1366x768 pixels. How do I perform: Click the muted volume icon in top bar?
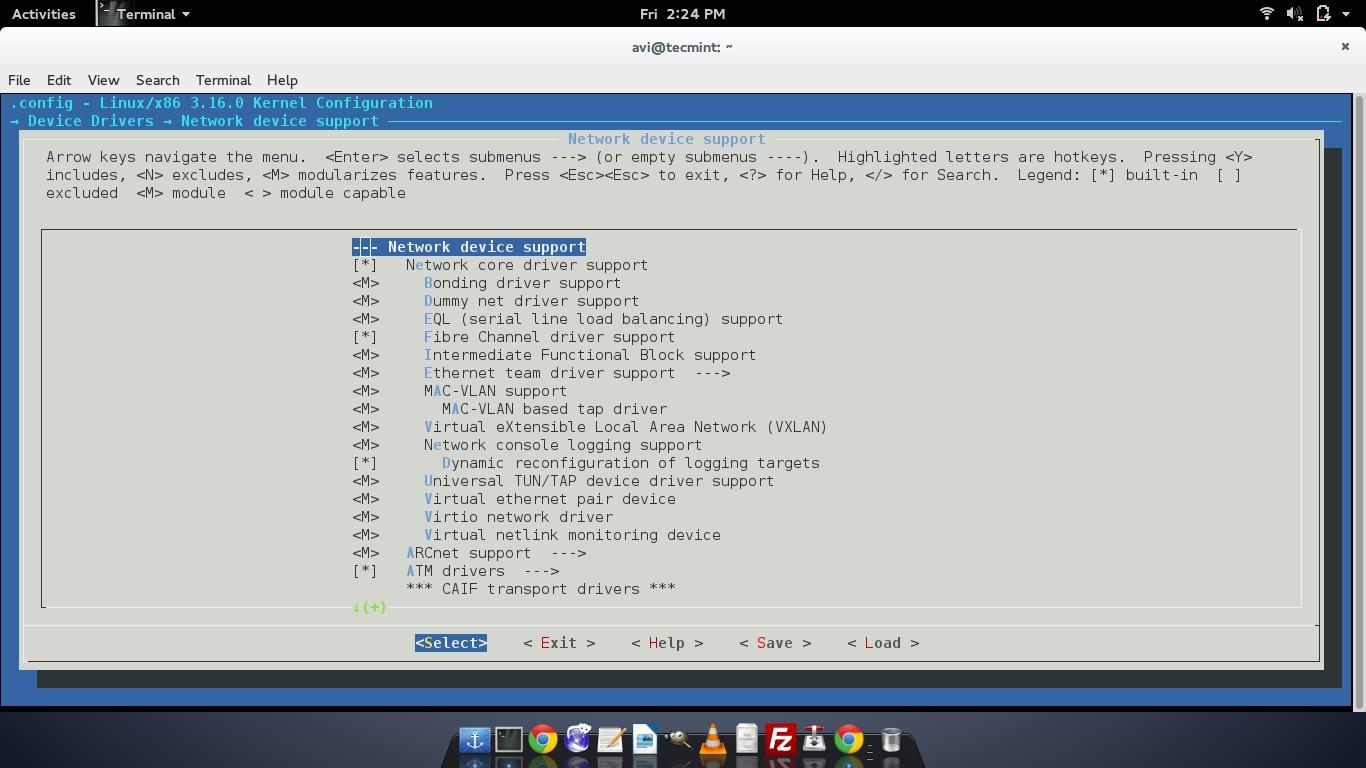1294,14
